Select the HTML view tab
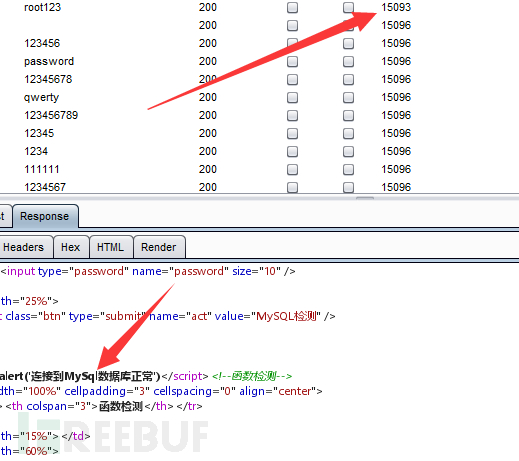This screenshot has height=461, width=519. click(110, 247)
